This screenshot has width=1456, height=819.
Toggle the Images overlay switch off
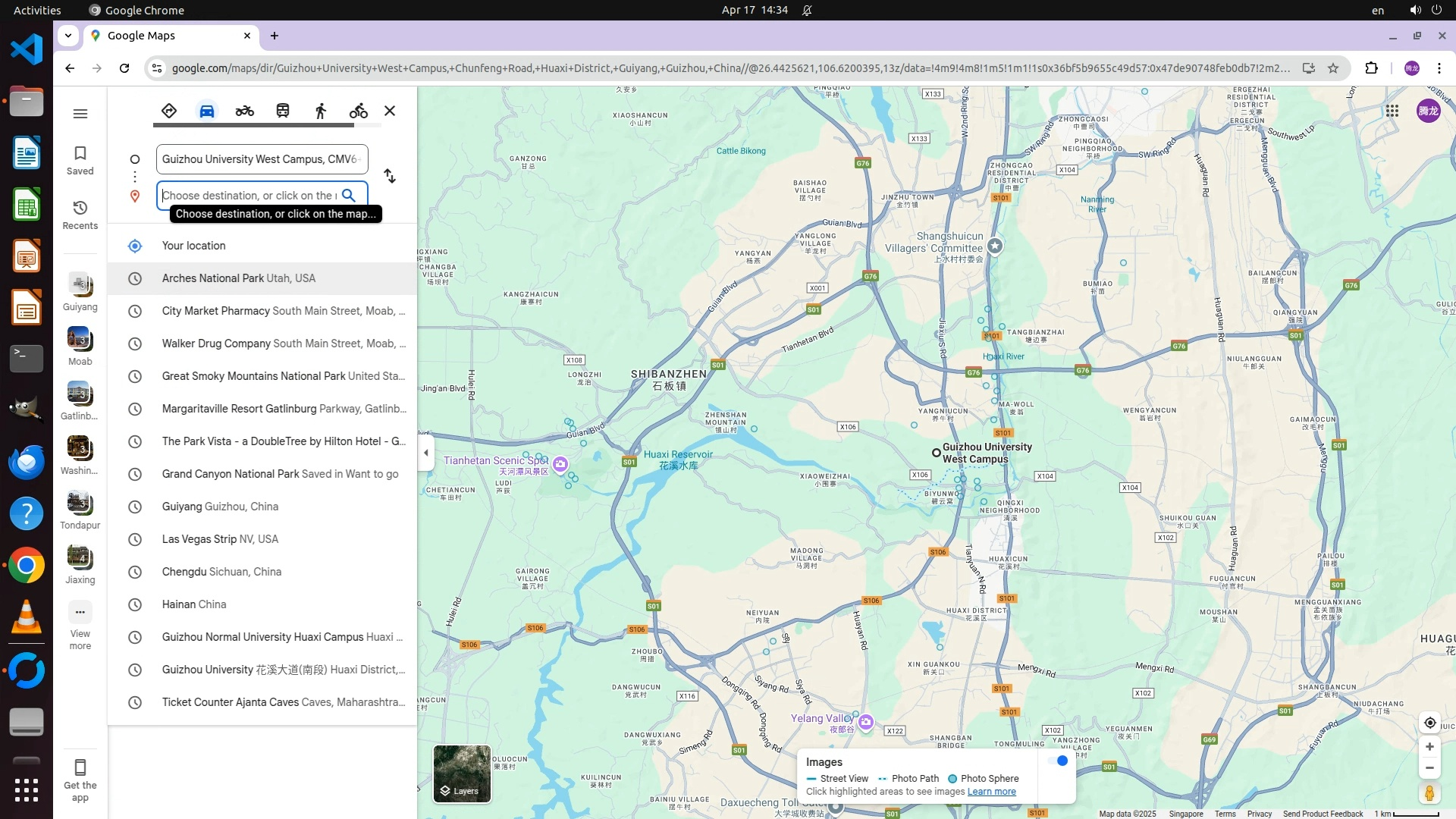(x=1058, y=761)
